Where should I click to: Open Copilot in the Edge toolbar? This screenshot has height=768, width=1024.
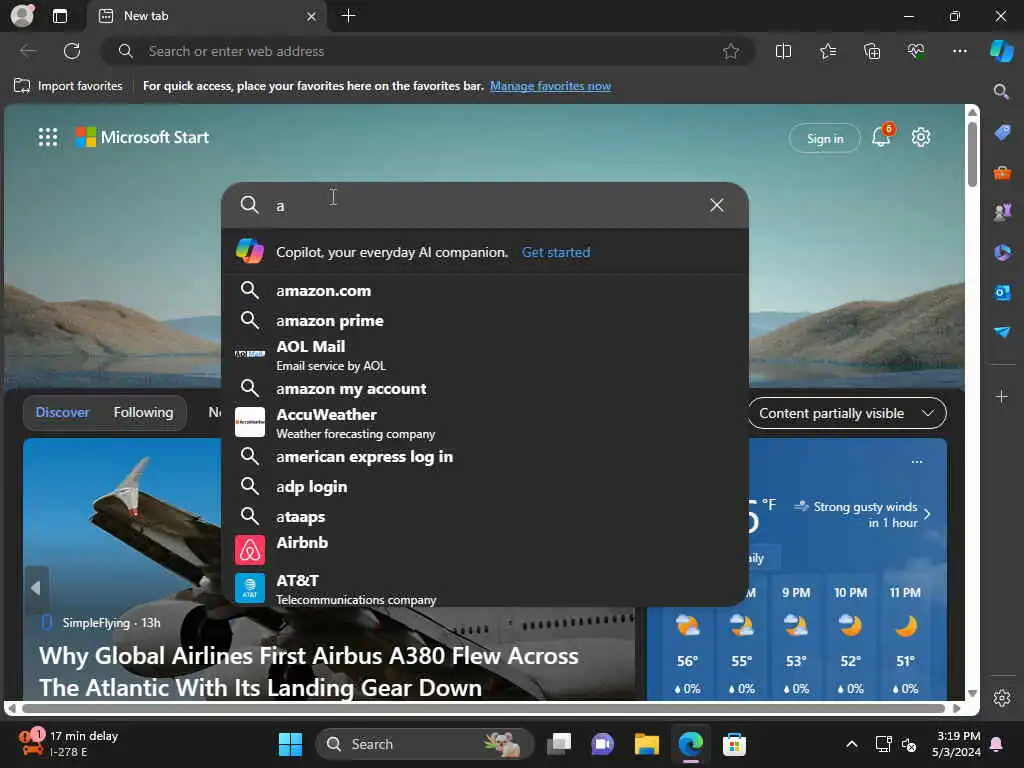(1001, 51)
